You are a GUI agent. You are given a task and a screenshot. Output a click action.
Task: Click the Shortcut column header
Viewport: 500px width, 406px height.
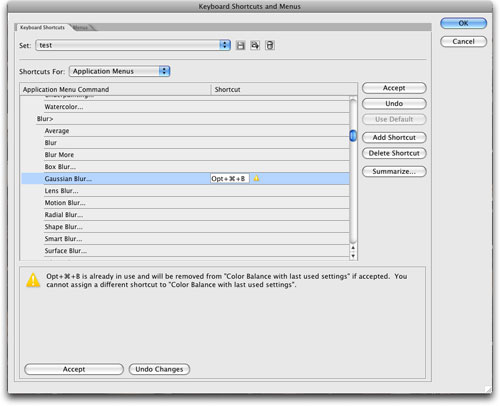point(284,89)
